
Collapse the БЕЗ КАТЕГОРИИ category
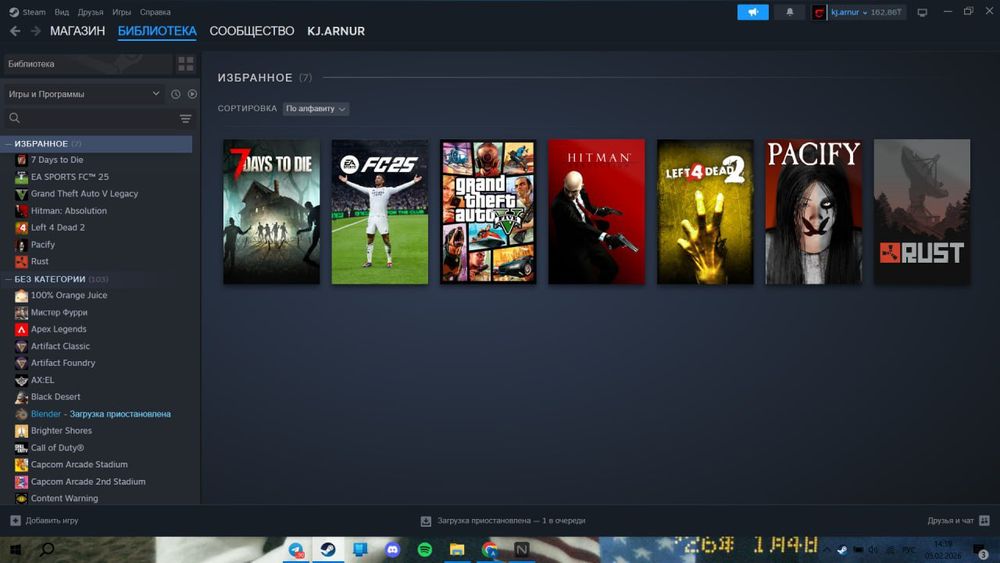(x=9, y=279)
